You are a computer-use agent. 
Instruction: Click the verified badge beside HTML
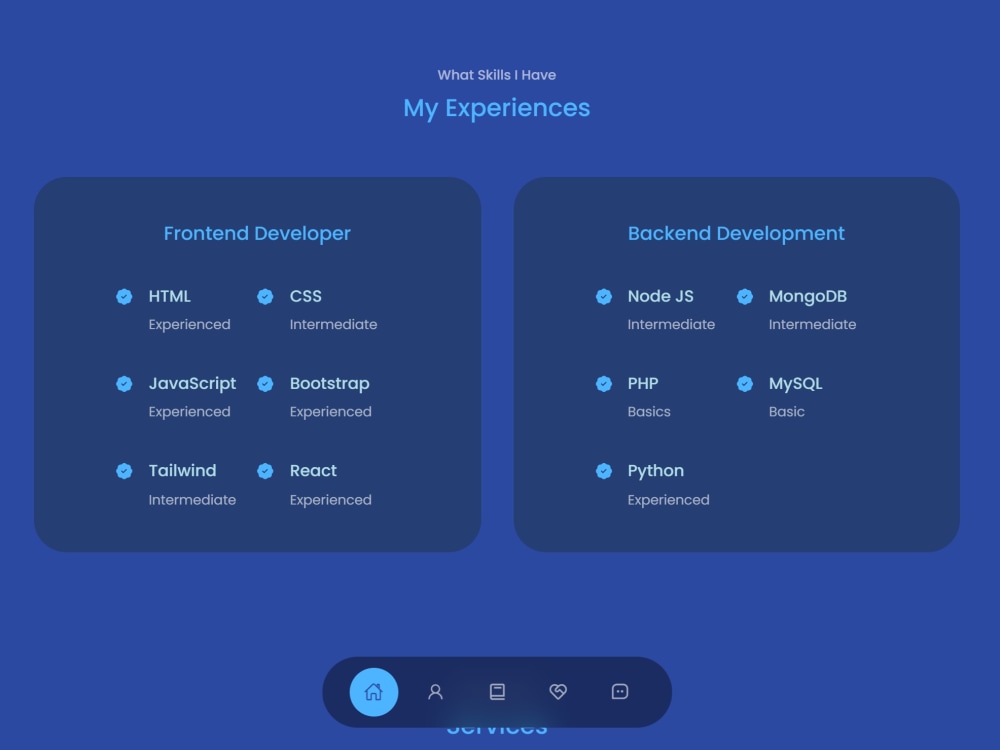124,296
